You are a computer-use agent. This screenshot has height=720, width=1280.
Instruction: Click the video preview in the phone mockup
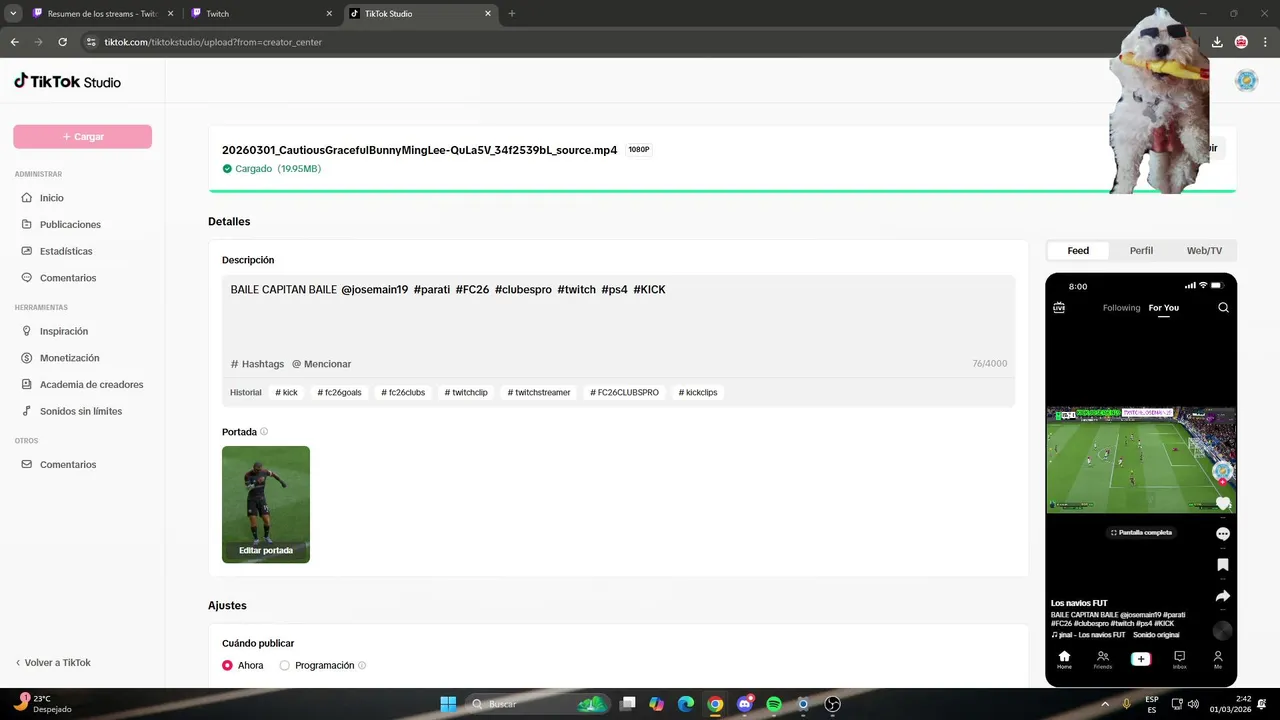1141,460
